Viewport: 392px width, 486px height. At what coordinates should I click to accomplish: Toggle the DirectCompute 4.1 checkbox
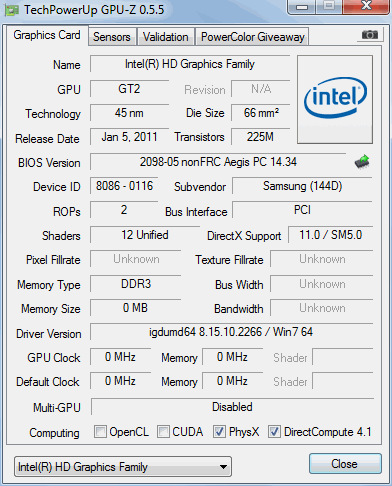point(274,431)
